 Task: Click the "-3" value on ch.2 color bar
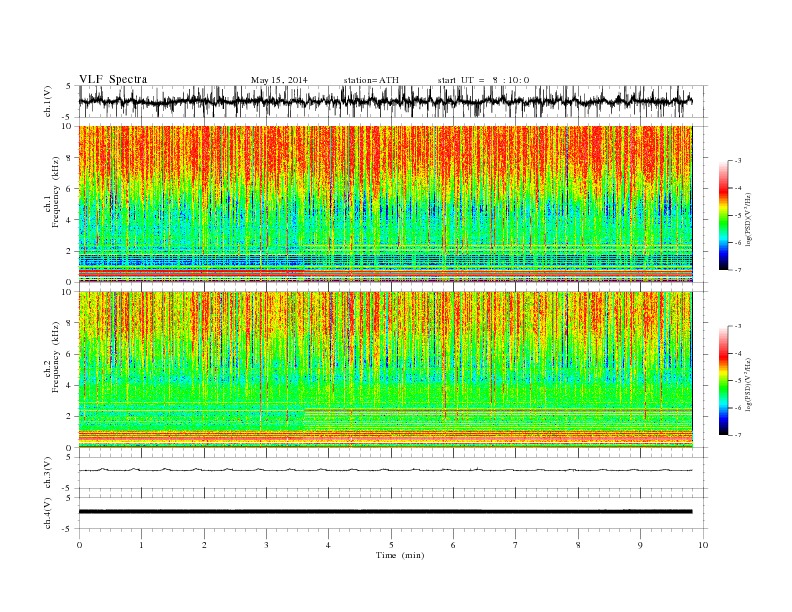(738, 326)
